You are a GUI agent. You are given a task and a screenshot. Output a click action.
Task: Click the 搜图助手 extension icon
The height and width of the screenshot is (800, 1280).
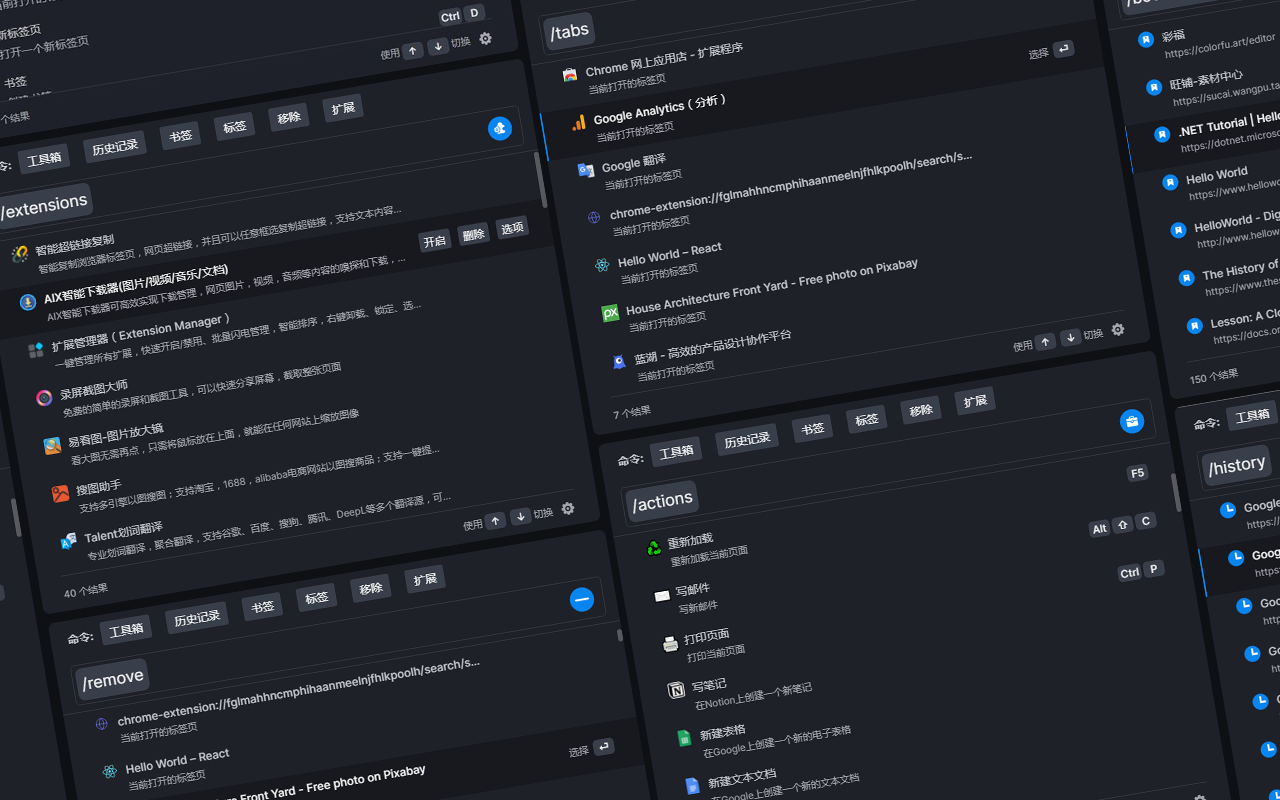(x=60, y=493)
